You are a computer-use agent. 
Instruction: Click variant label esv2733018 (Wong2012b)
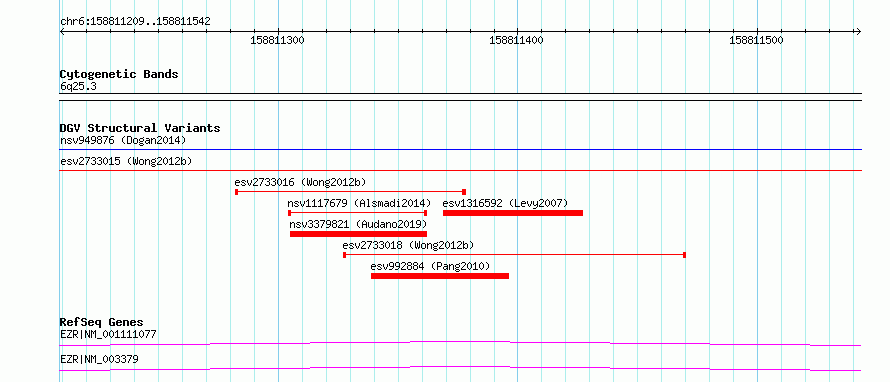[x=408, y=245]
